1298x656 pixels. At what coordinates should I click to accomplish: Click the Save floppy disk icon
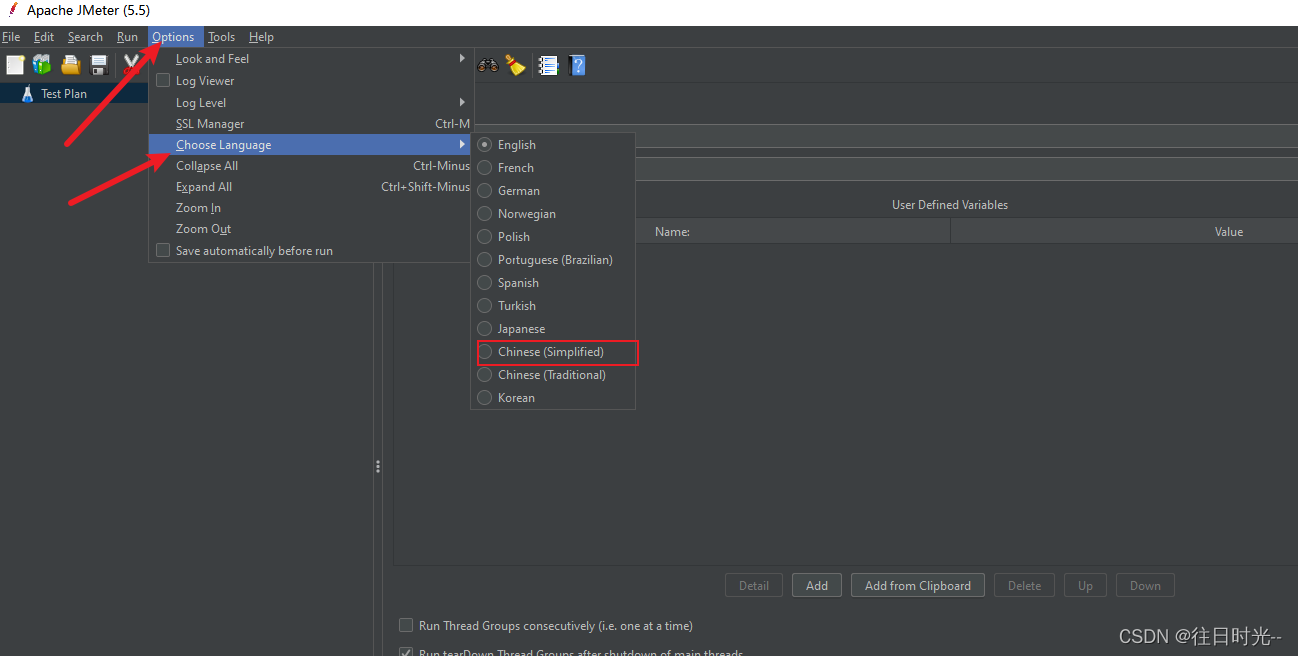[x=100, y=65]
